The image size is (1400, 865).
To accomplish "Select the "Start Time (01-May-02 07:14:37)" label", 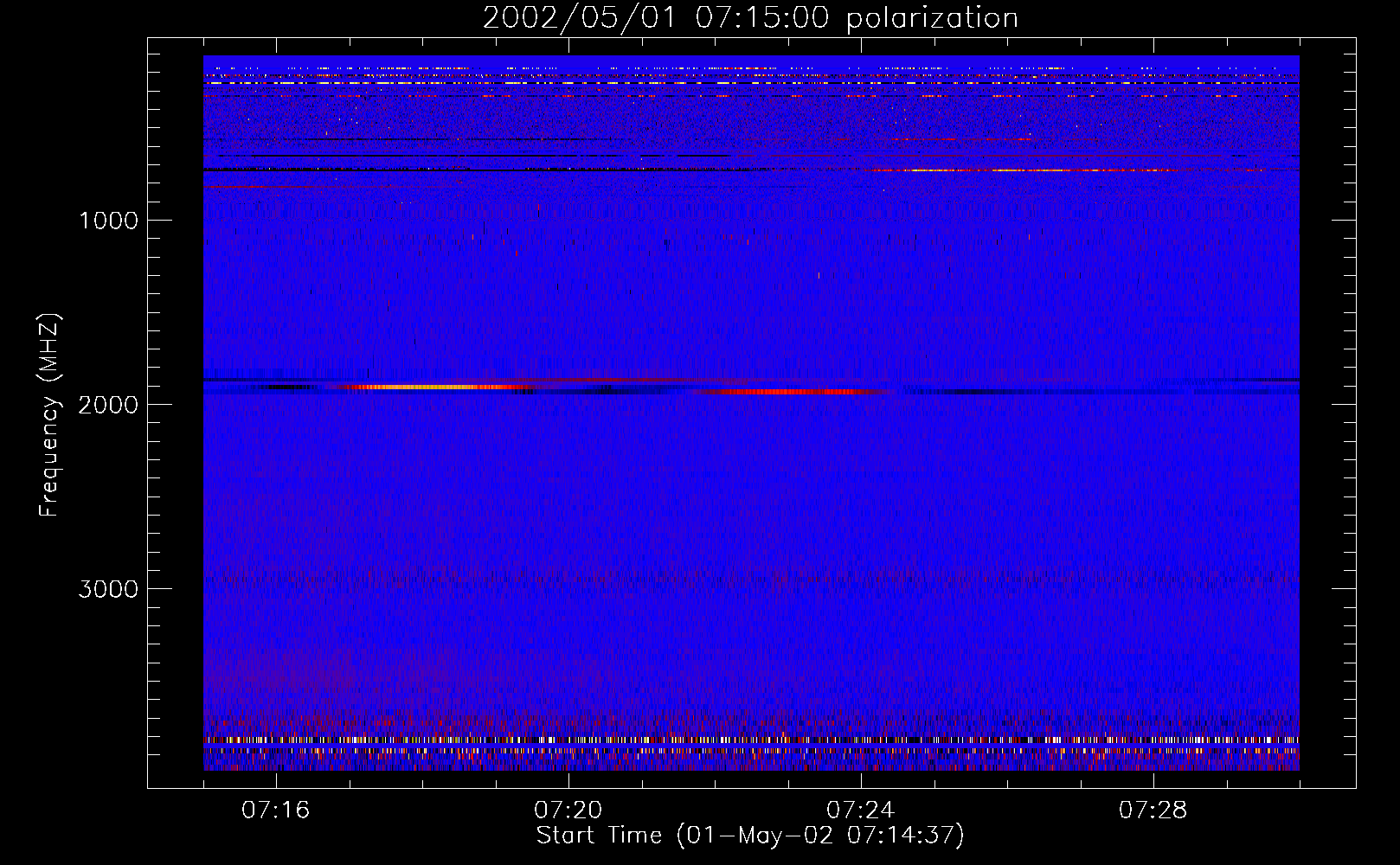I will (x=750, y=836).
